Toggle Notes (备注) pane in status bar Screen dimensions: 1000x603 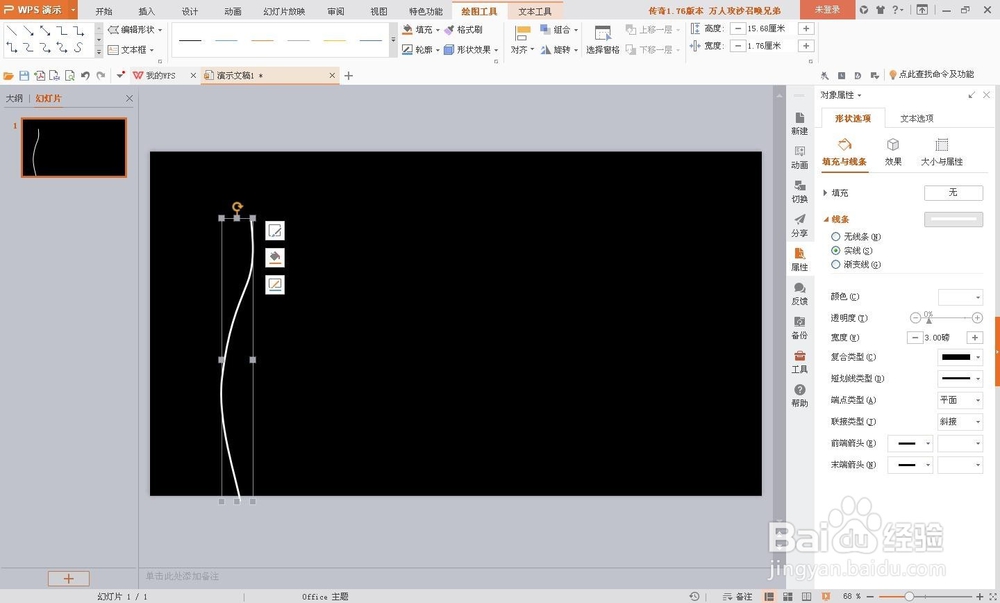pos(738,597)
